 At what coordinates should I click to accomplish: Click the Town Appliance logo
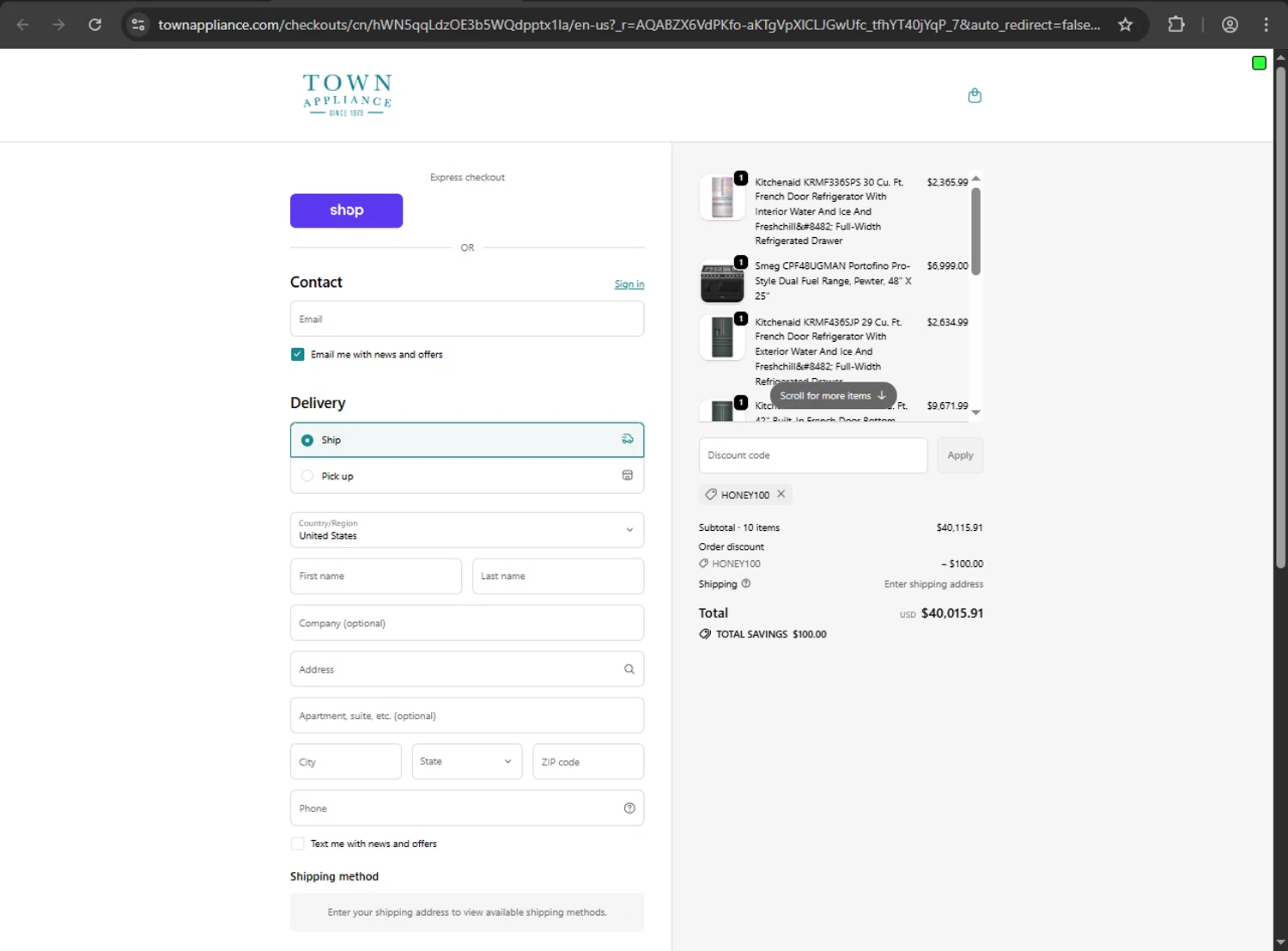[347, 94]
